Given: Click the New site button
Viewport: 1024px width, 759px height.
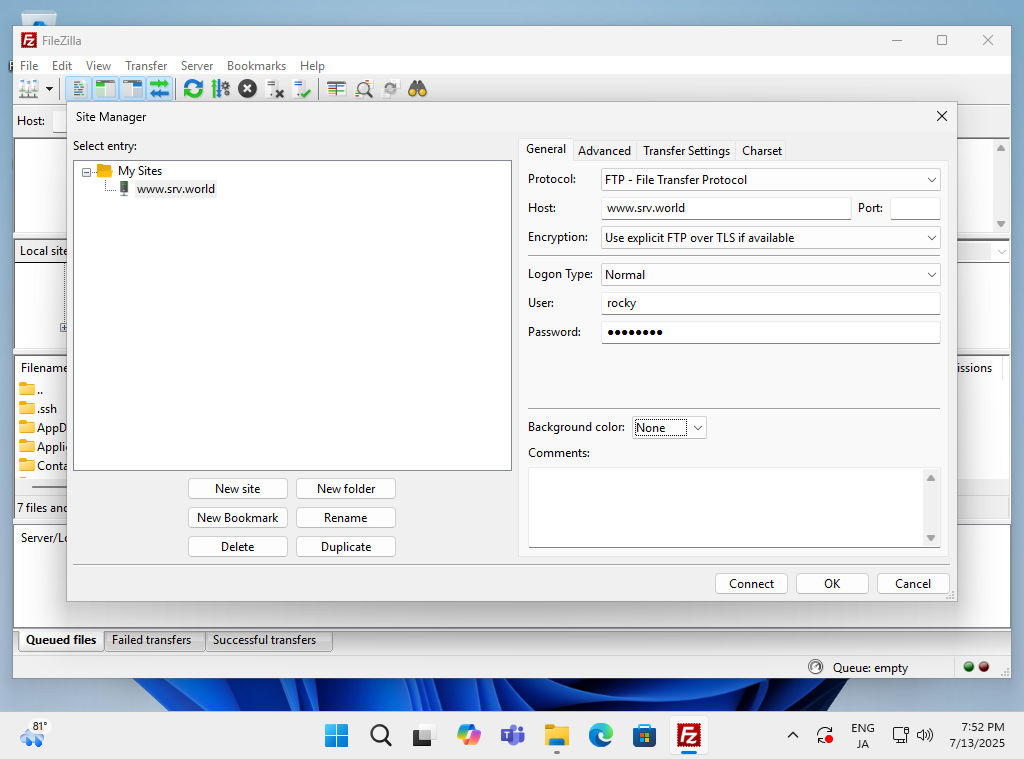Looking at the screenshot, I should [x=238, y=489].
